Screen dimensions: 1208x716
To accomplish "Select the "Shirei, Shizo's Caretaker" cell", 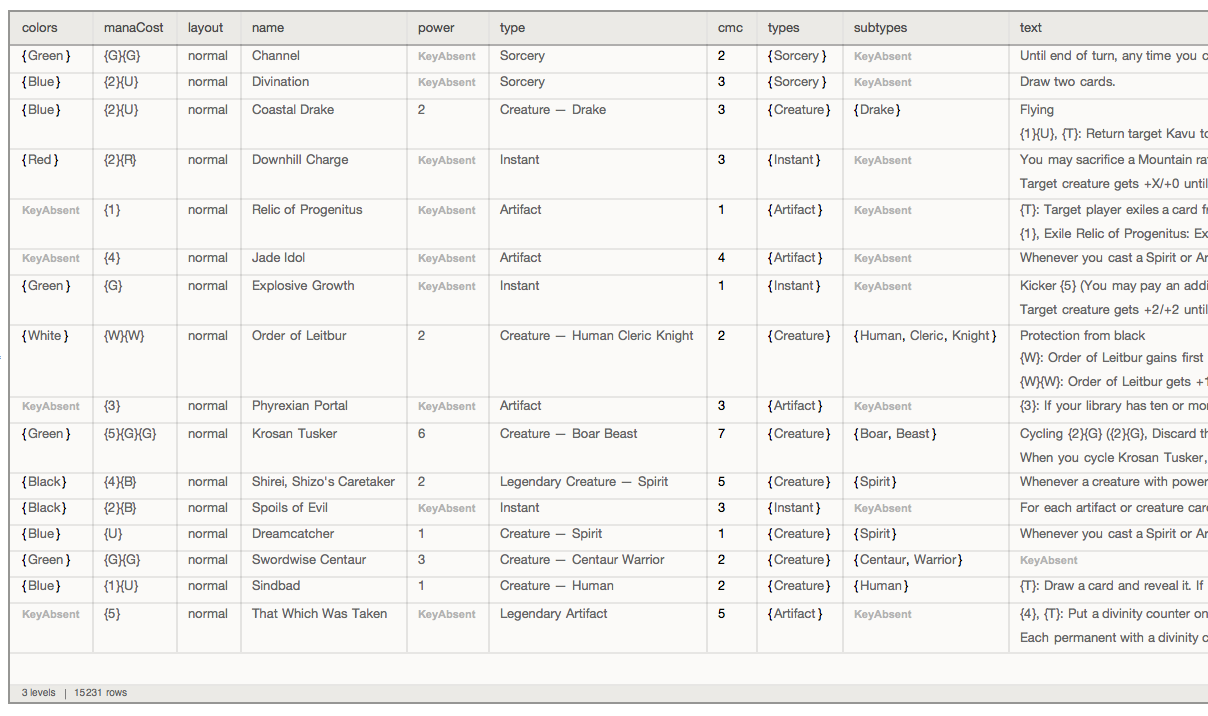I will [323, 482].
